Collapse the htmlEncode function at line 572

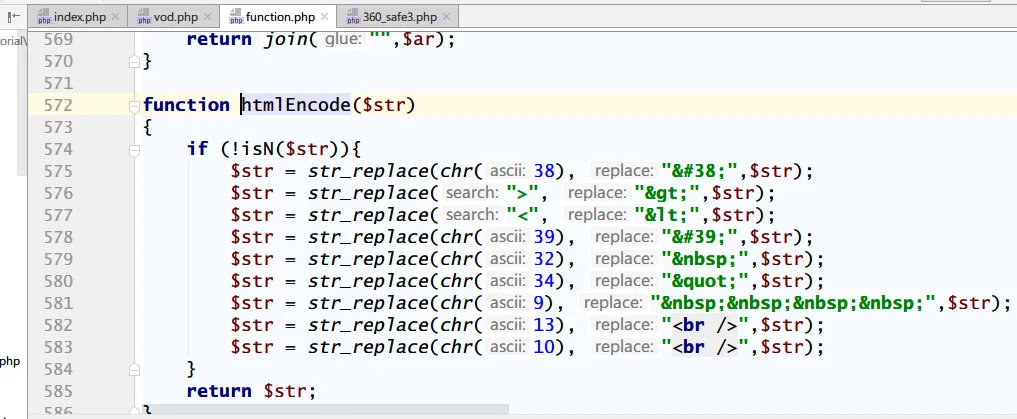click(x=135, y=106)
